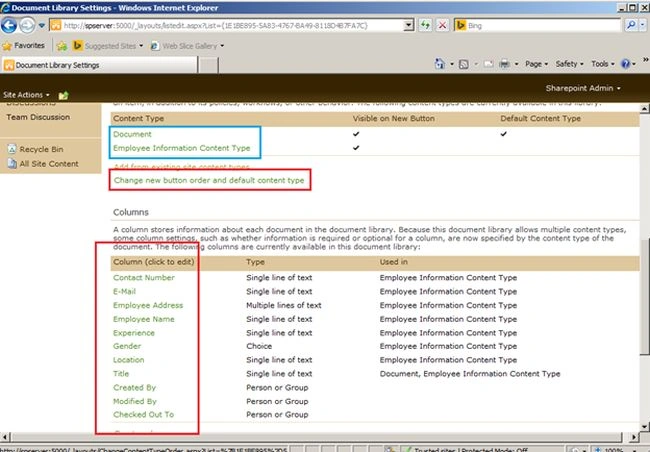Edit the Gender column

[x=127, y=346]
